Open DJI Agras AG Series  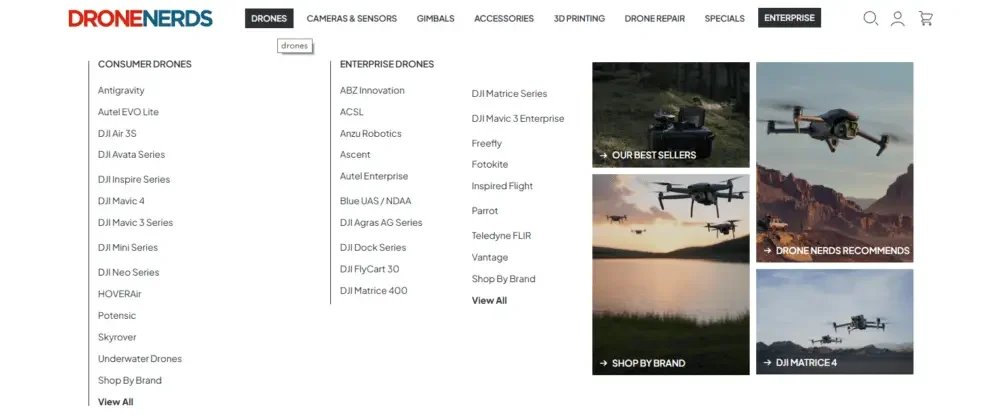click(381, 223)
